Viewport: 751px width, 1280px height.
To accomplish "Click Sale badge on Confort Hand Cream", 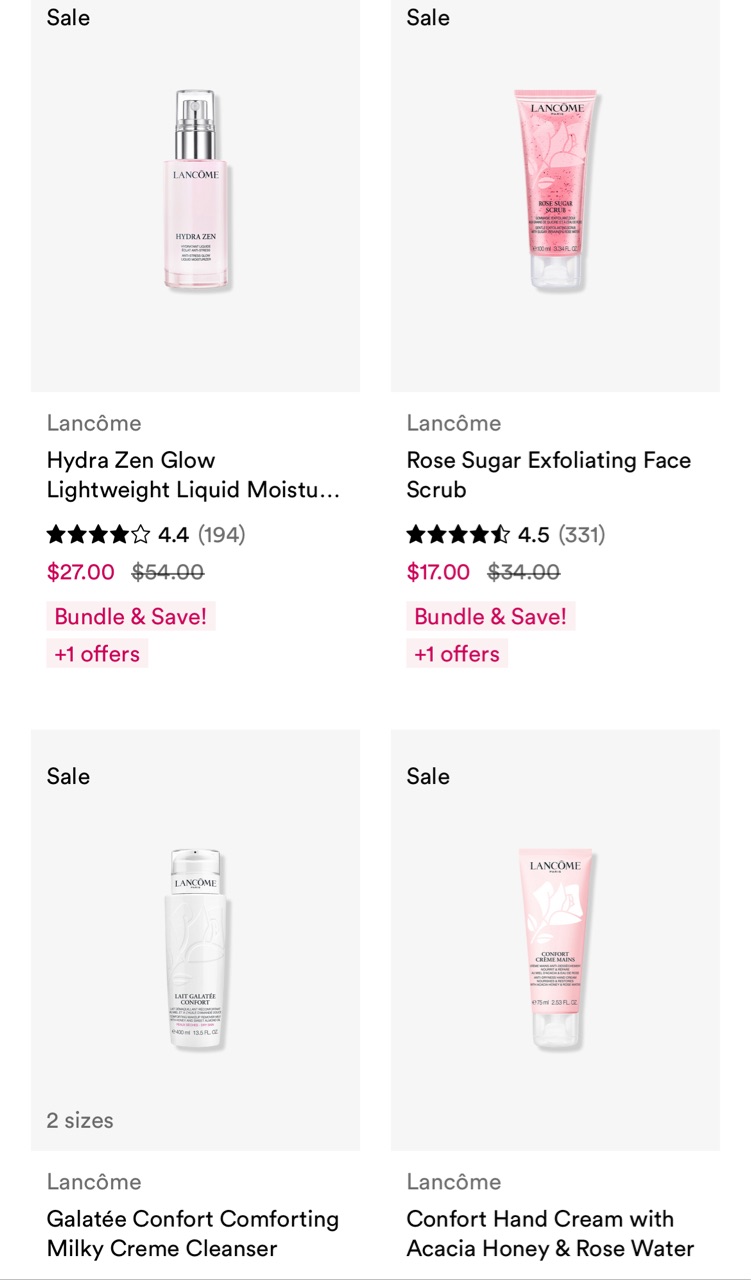I will coord(428,776).
